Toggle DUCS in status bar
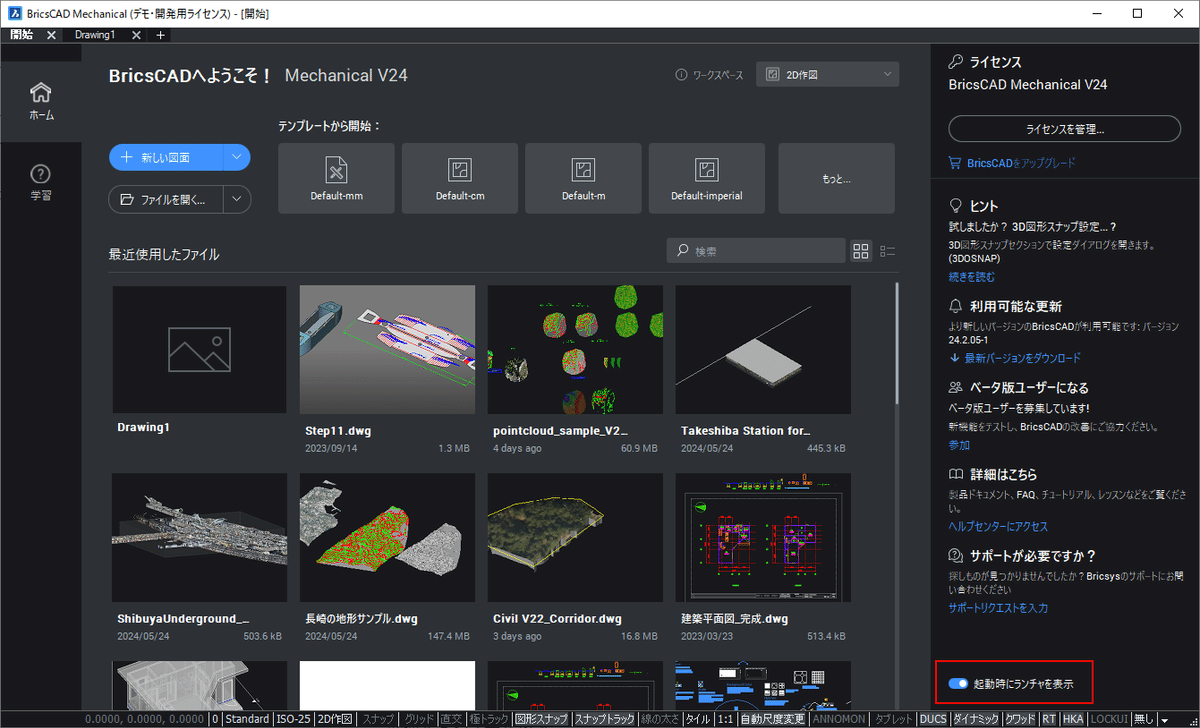 (933, 719)
